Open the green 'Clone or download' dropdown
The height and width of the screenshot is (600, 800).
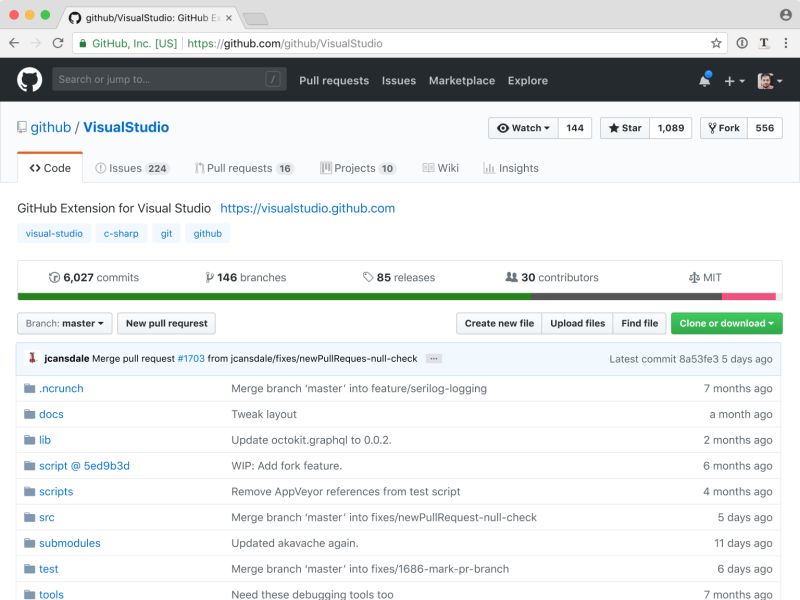click(727, 323)
